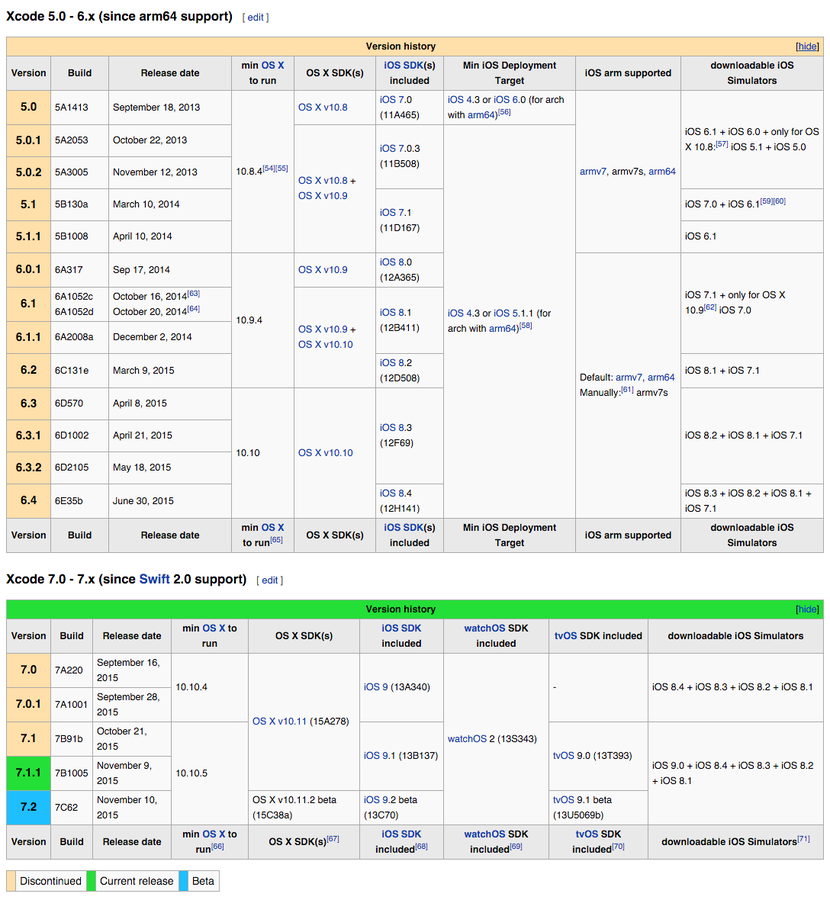Select build number 6E35b
The height and width of the screenshot is (900, 830).
[69, 501]
